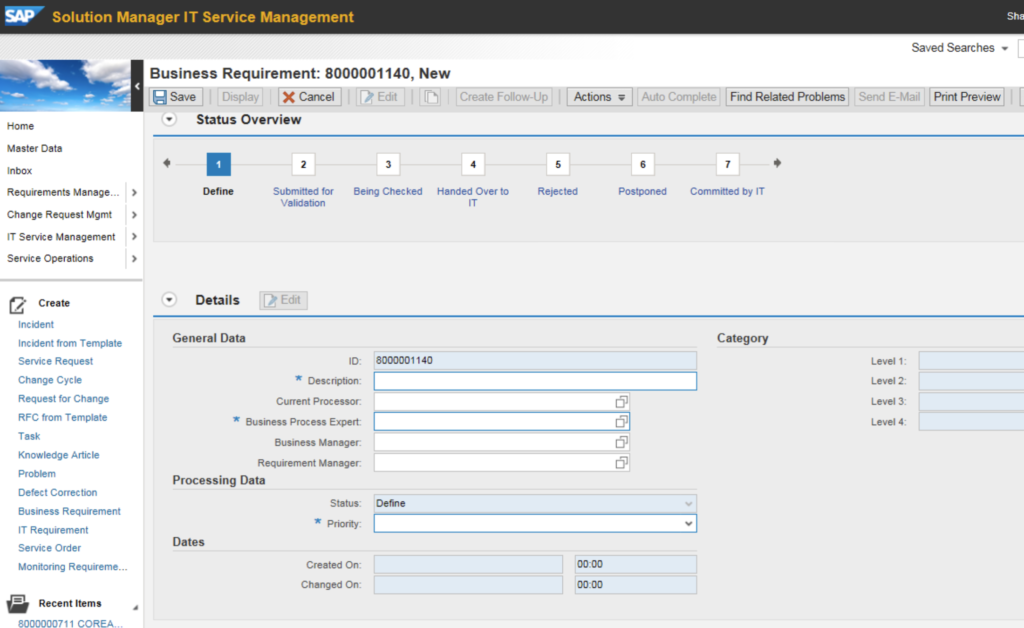The image size is (1024, 628).
Task: Open value help for Business Manager field
Action: (x=621, y=441)
